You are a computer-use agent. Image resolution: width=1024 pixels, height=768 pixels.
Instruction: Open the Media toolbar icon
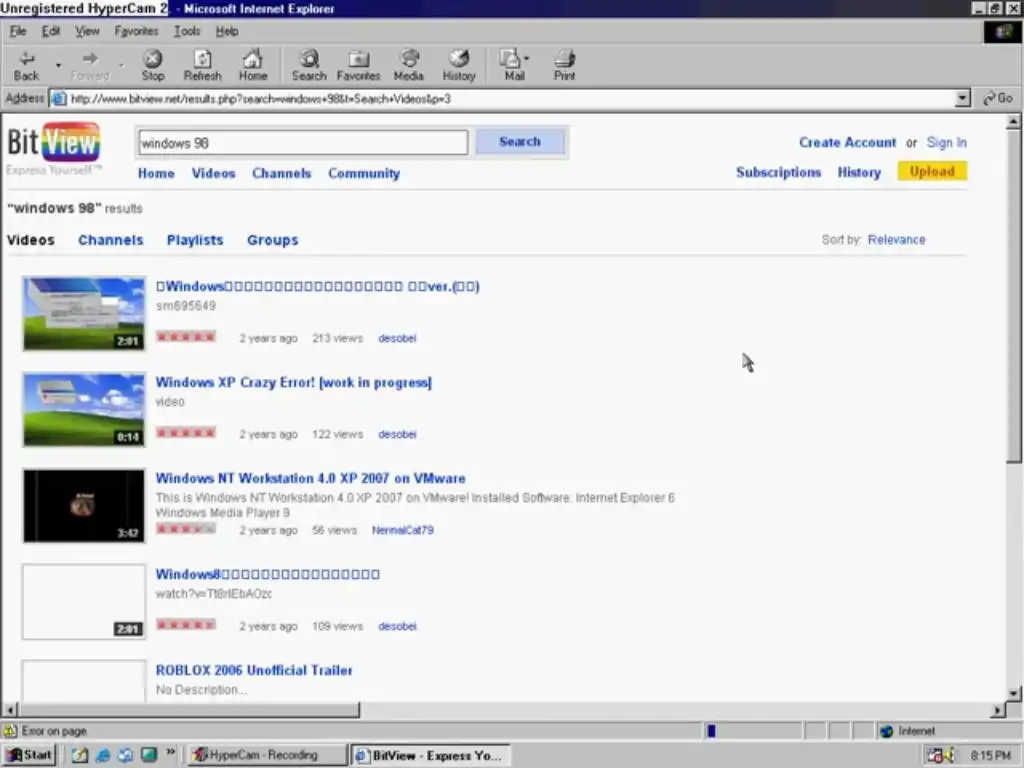click(x=409, y=65)
